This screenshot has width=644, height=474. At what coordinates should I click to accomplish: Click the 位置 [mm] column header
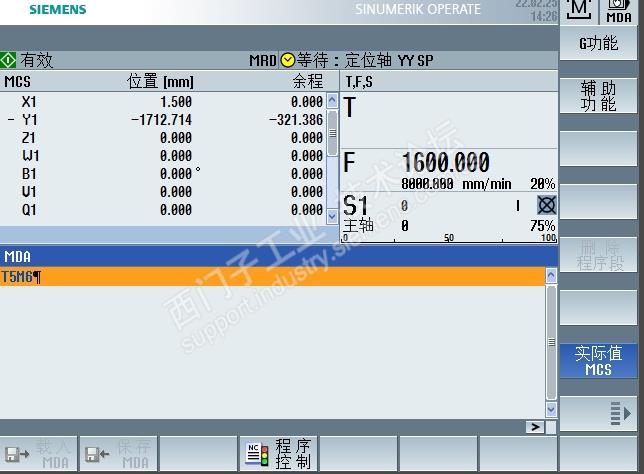[x=160, y=81]
